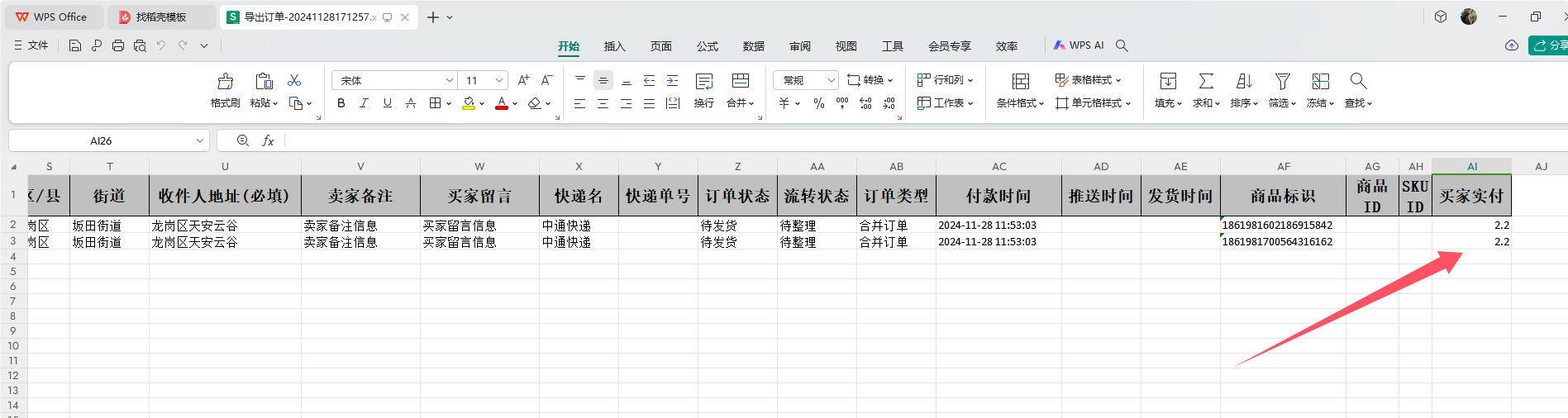This screenshot has width=1568, height=418.
Task: Switch to the 数据 ribbon tab
Action: point(753,46)
